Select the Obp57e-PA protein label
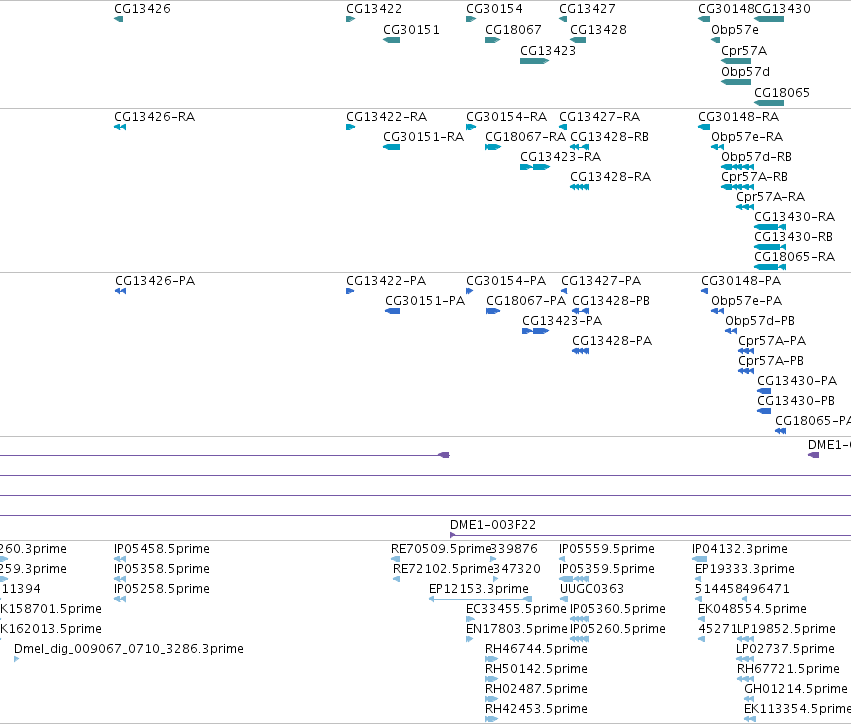Viewport: 851px width, 724px height. tap(746, 301)
